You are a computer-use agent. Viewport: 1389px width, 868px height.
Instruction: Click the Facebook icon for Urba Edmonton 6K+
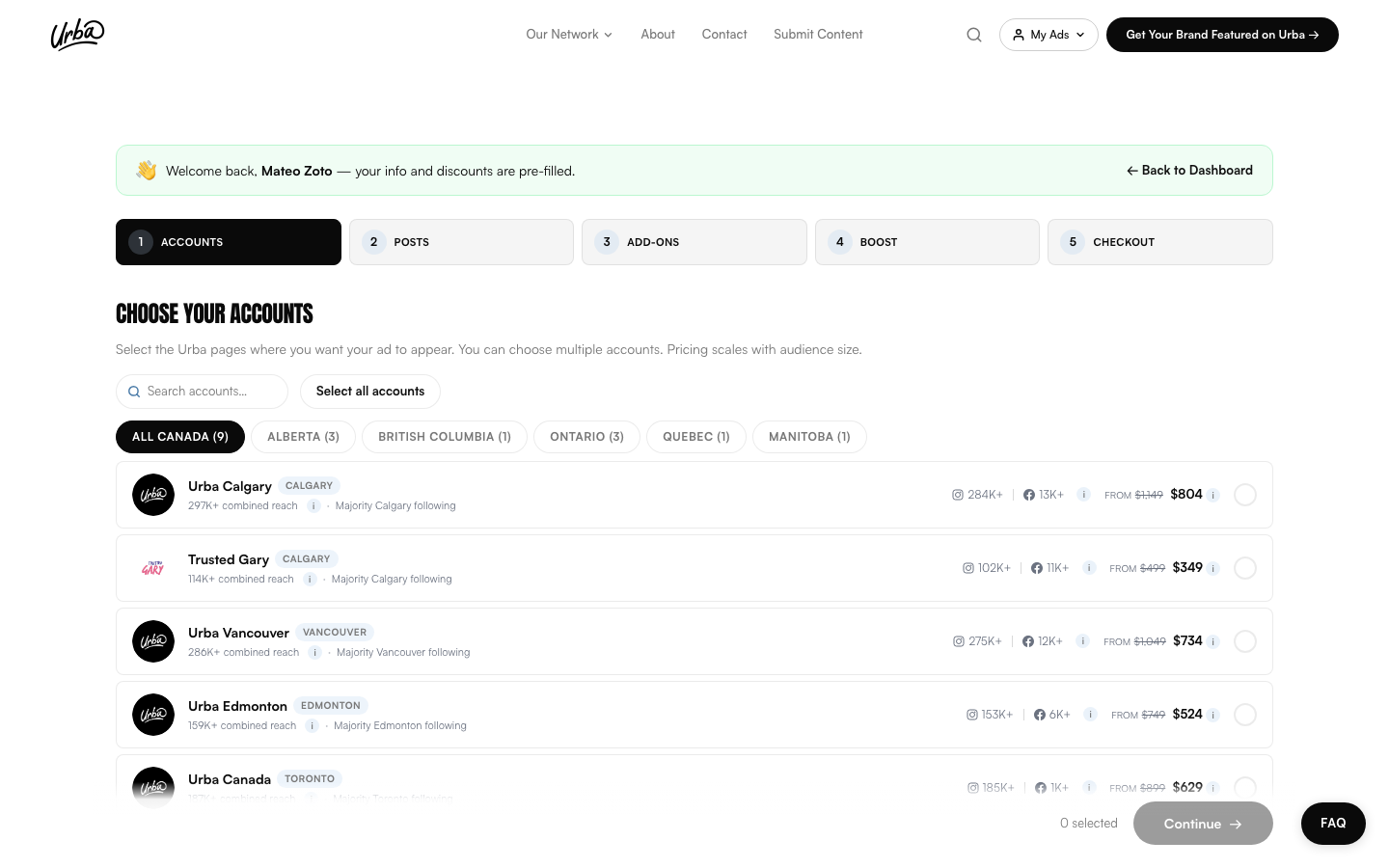coord(1040,715)
